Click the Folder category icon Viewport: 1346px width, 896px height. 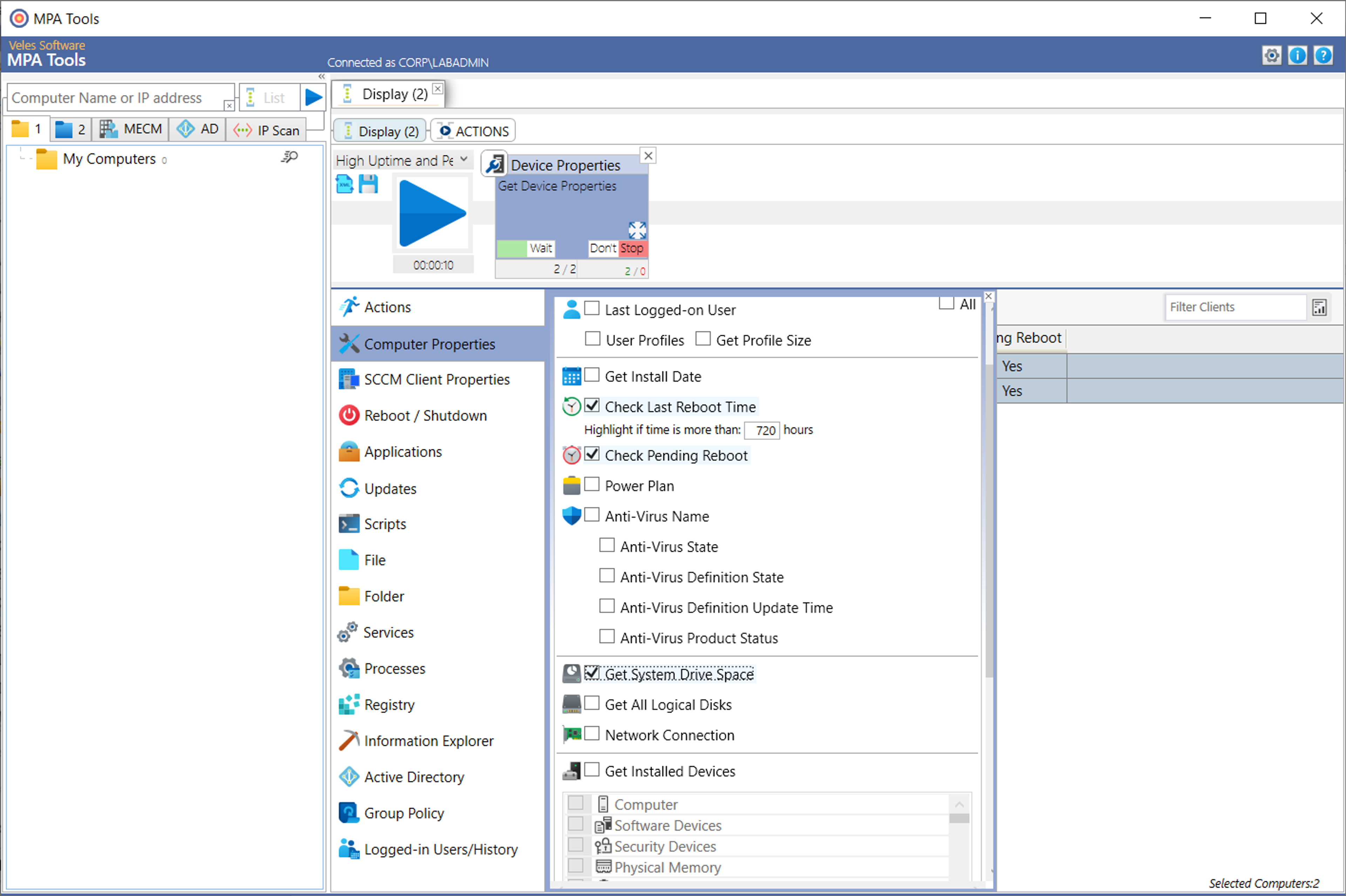[x=348, y=596]
